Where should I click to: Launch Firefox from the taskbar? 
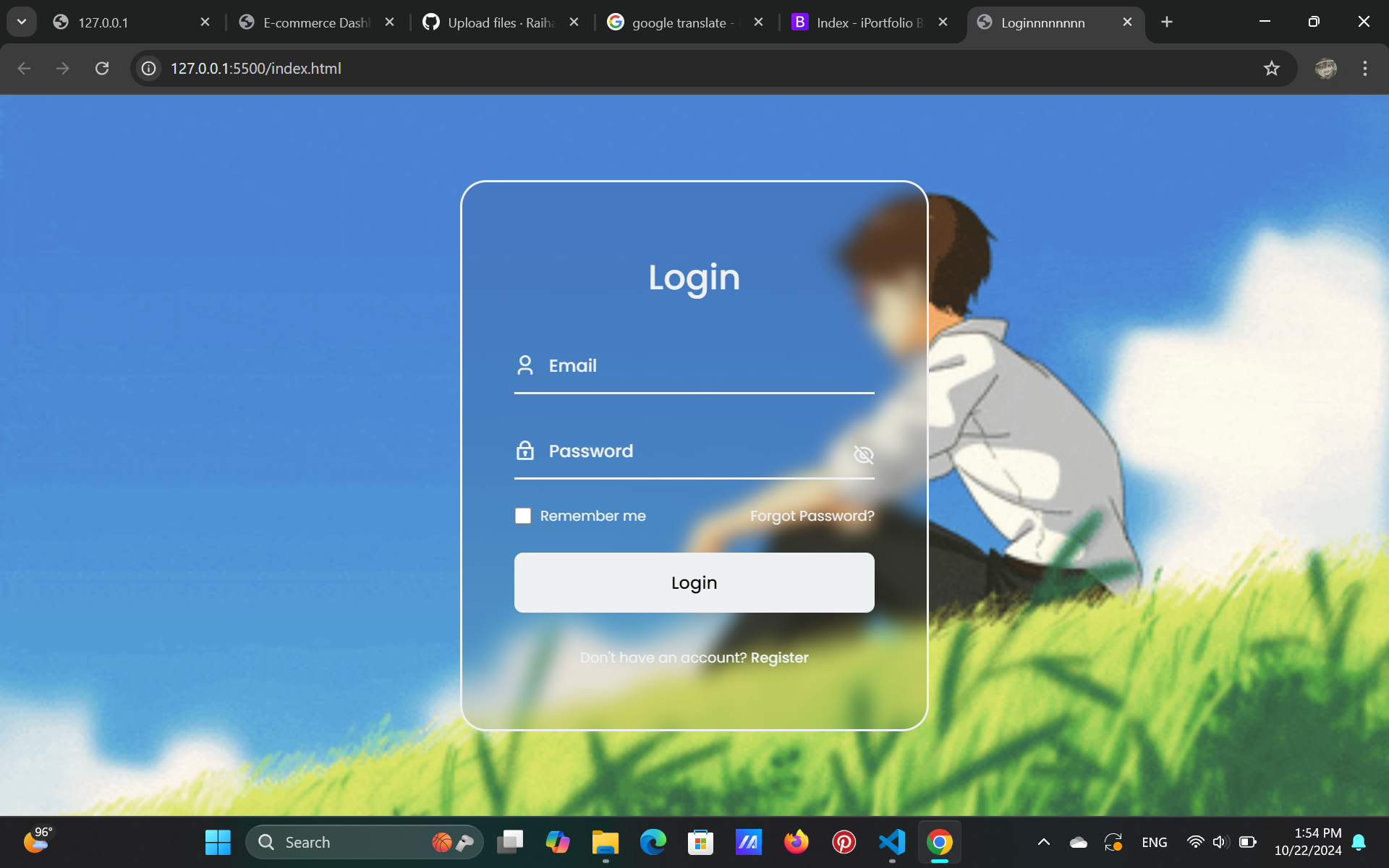click(796, 841)
